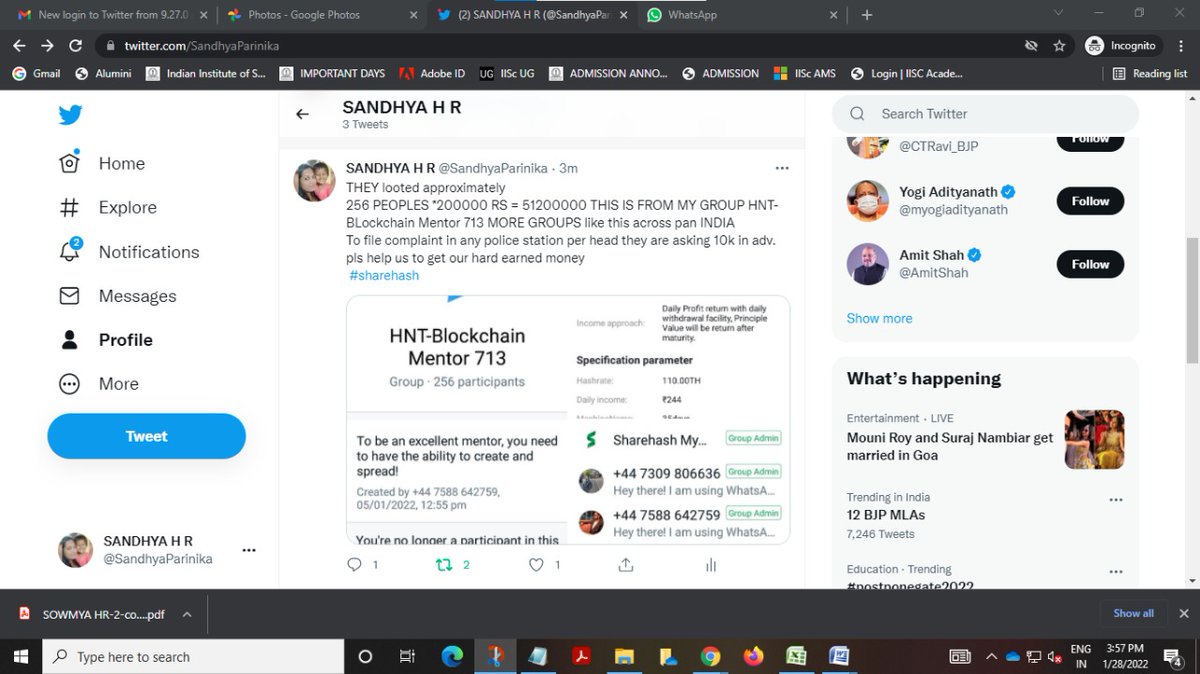1200x674 pixels.
Task: Close the downloads bar
Action: (x=1183, y=614)
